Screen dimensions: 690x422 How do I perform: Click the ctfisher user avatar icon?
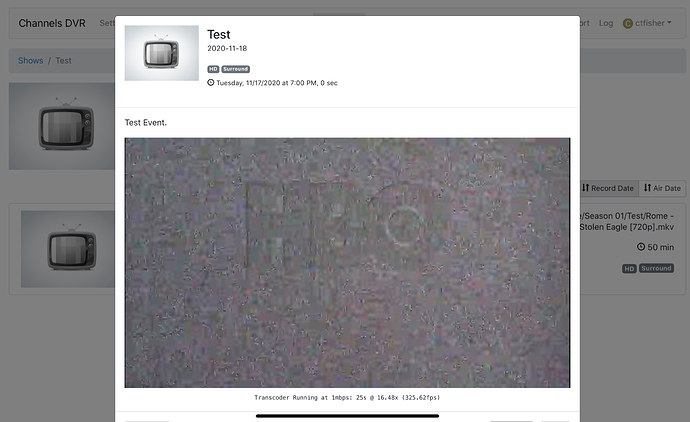pyautogui.click(x=628, y=23)
